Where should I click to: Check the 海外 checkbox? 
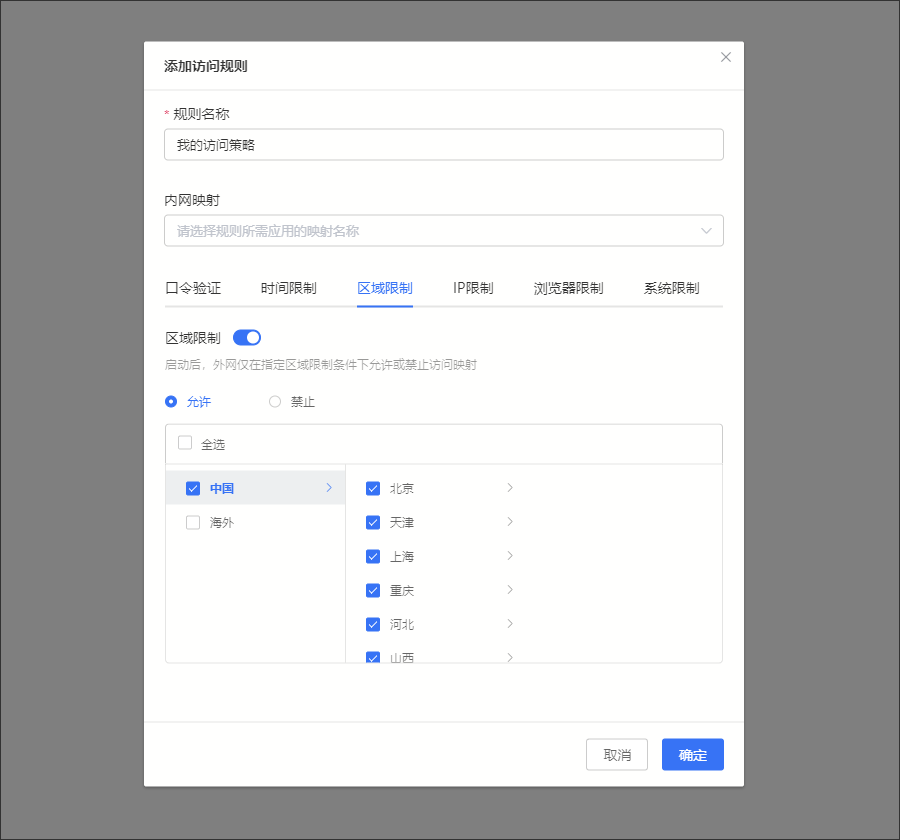[x=193, y=522]
